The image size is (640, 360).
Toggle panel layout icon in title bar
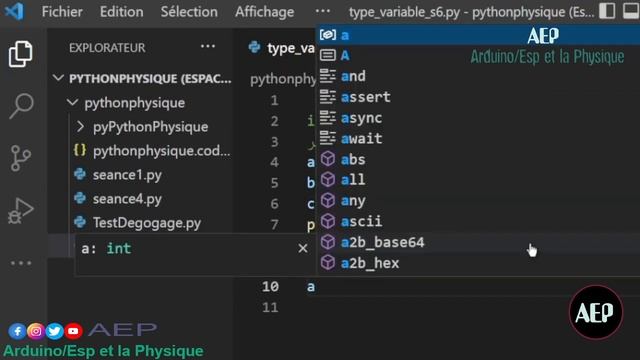(x=631, y=11)
